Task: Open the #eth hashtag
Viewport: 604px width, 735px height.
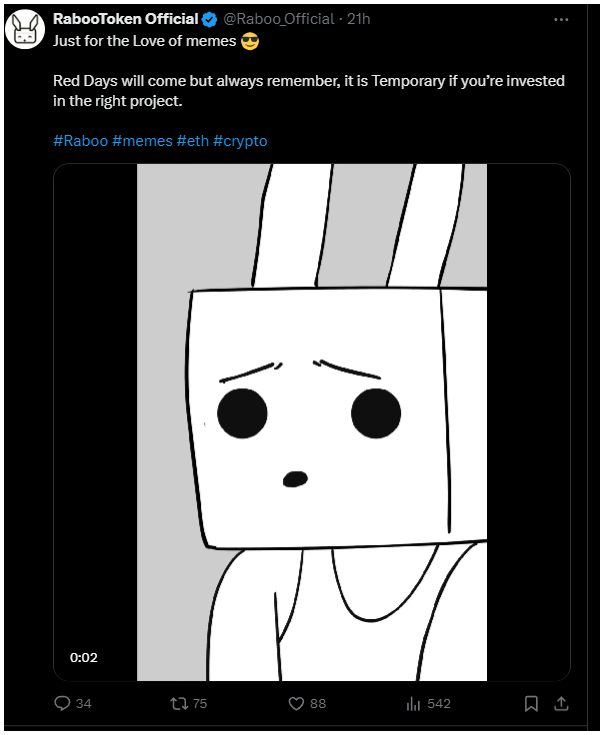Action: [x=193, y=141]
